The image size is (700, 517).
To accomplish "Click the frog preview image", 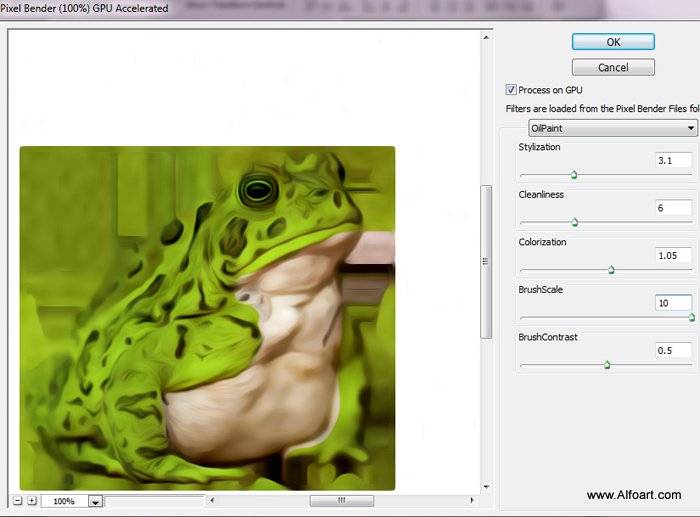I will [x=207, y=318].
